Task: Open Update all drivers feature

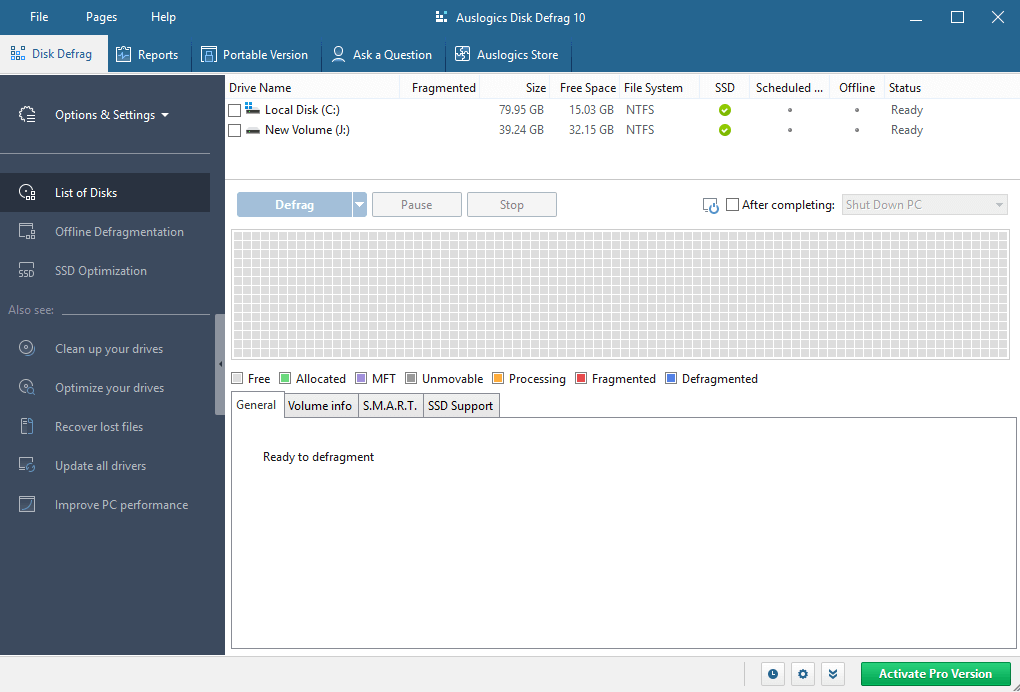Action: 99,465
